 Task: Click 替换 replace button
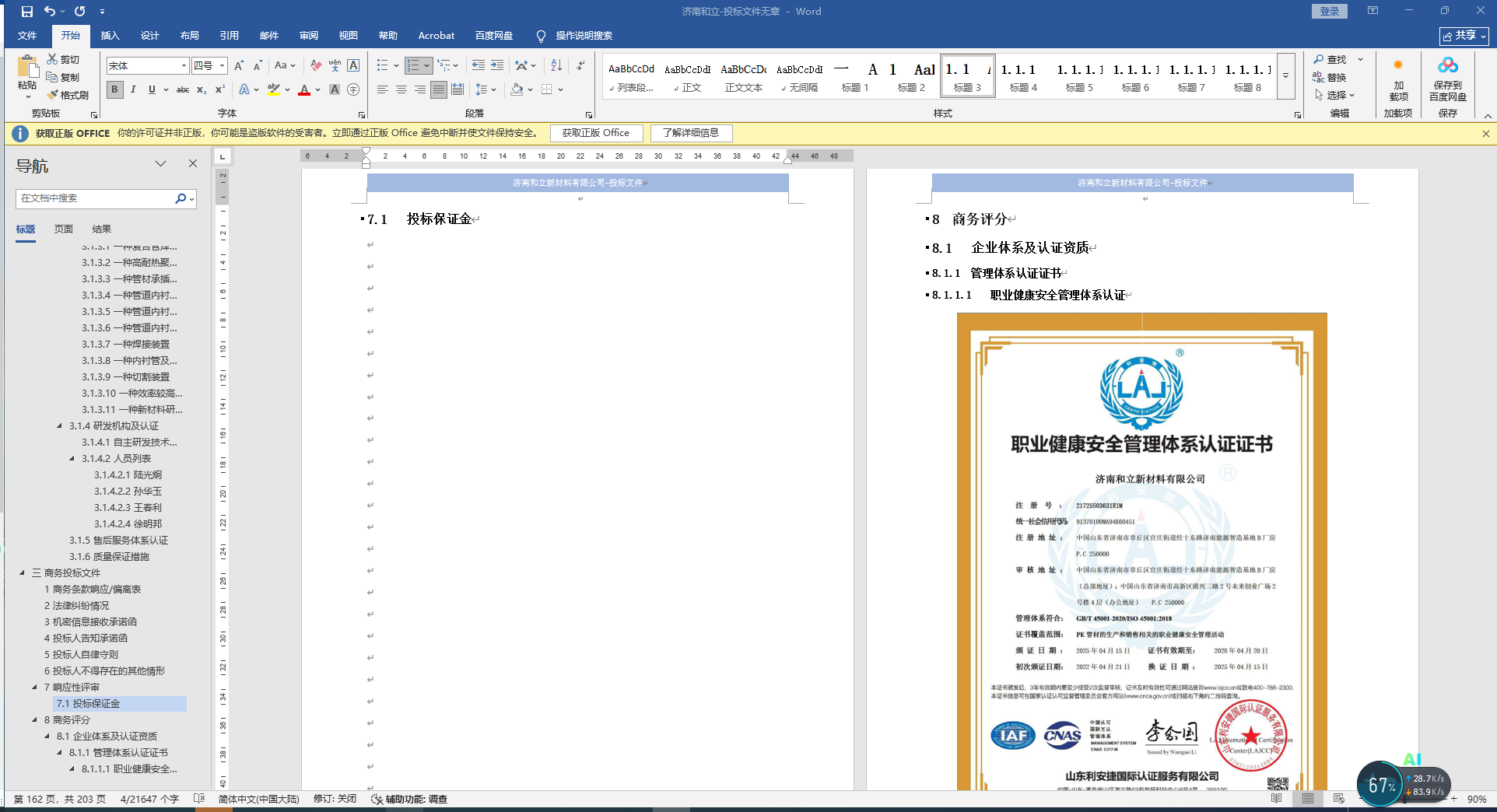pos(1330,77)
